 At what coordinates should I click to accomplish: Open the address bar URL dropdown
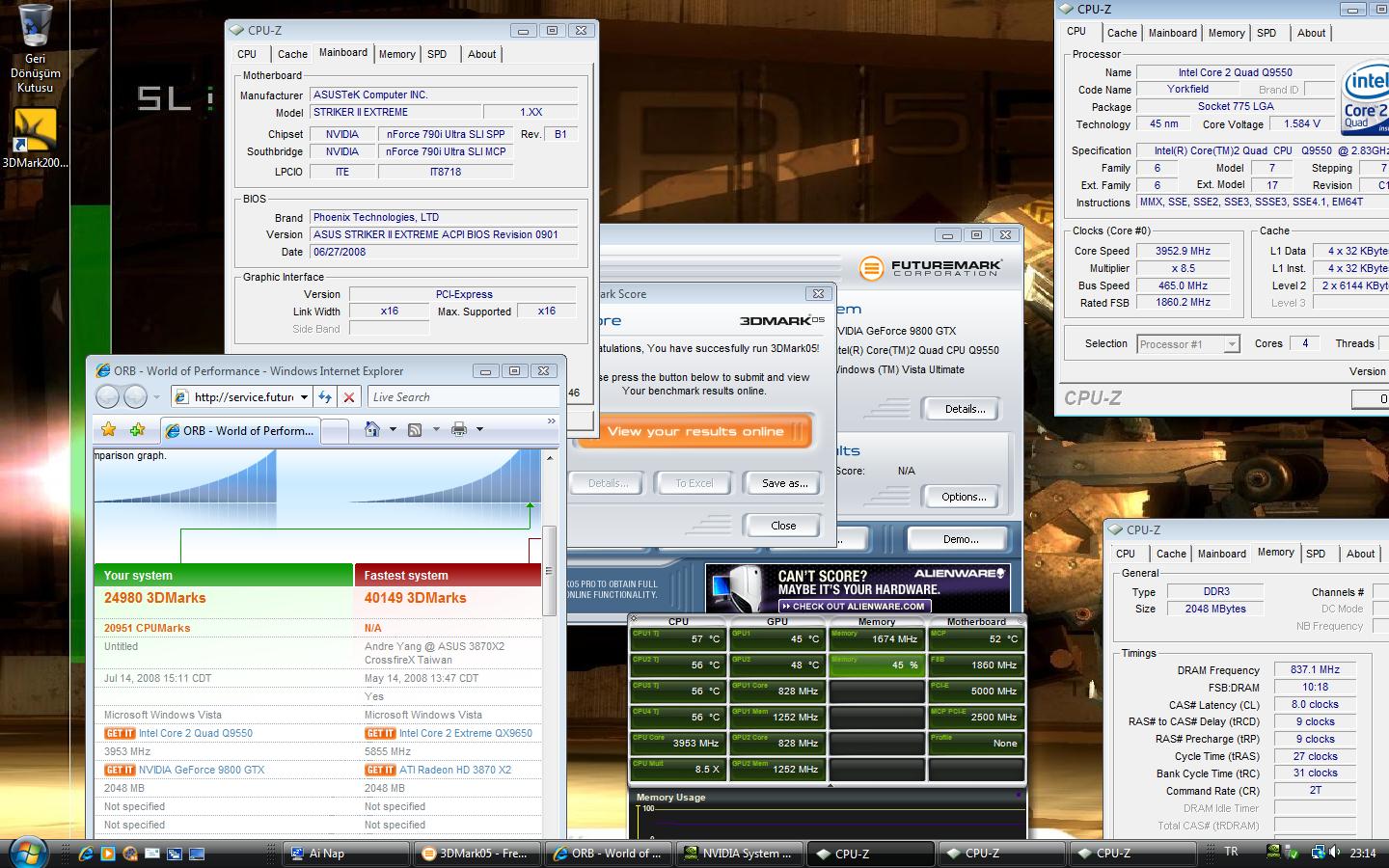(x=304, y=396)
